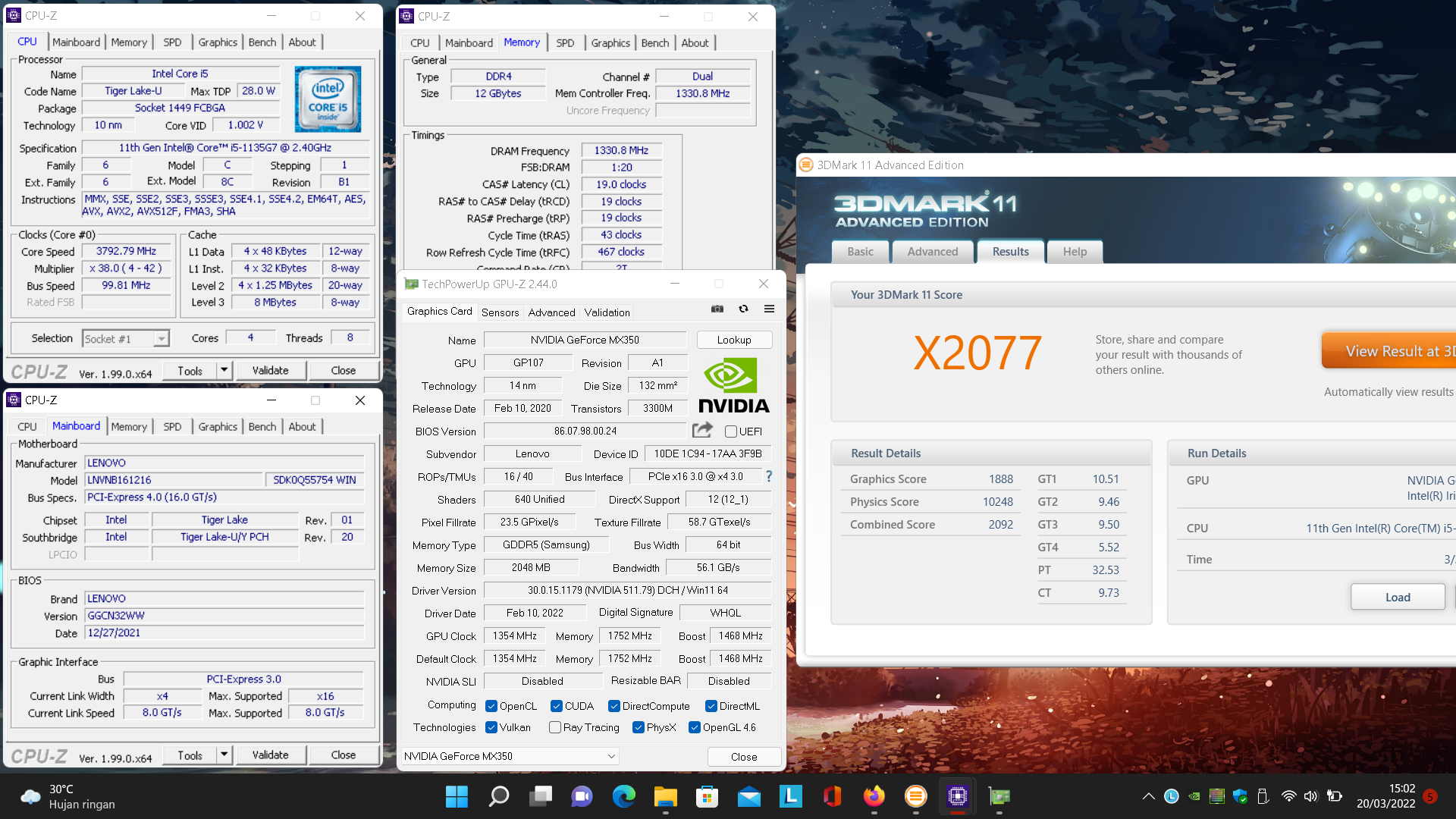Viewport: 1456px width, 819px height.
Task: Open the GPU-Z Validation tab
Action: (x=607, y=312)
